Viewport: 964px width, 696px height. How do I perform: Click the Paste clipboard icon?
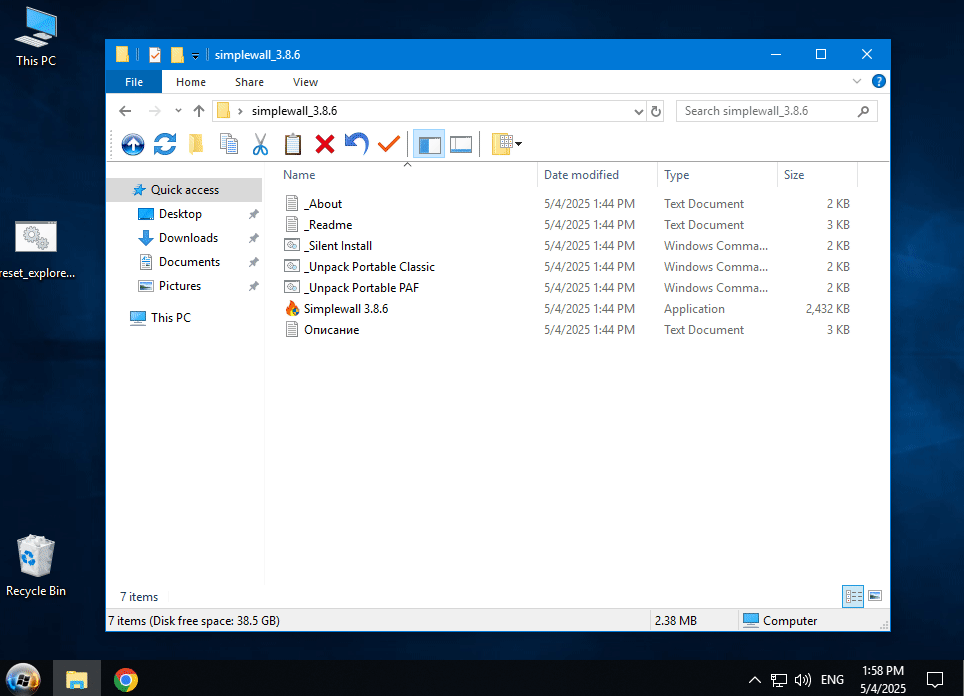pyautogui.click(x=292, y=144)
